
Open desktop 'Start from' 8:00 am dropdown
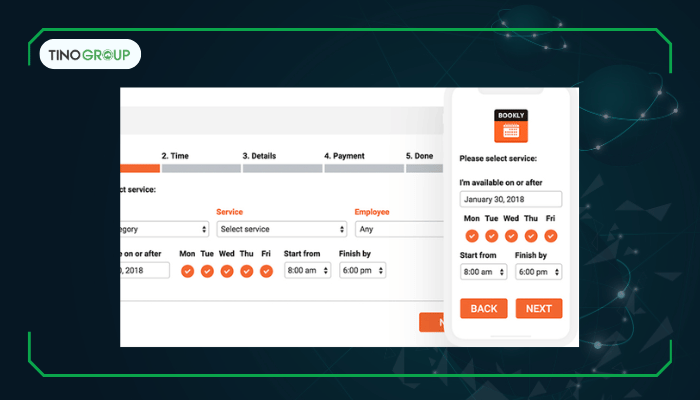pos(307,270)
